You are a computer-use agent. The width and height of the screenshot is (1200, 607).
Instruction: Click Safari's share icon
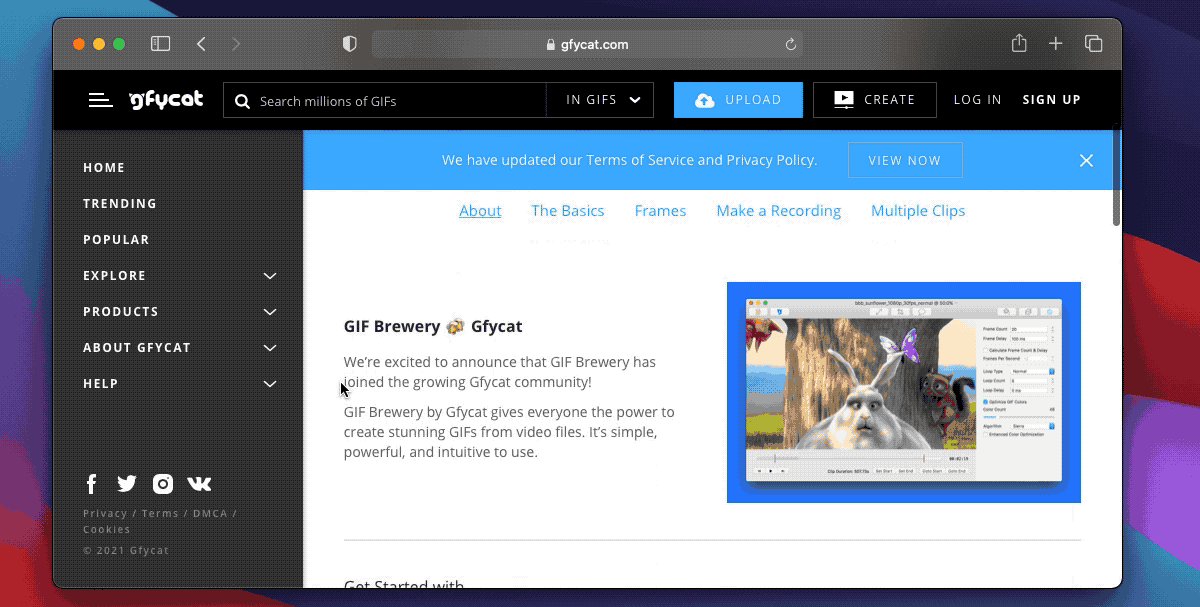click(x=1019, y=44)
